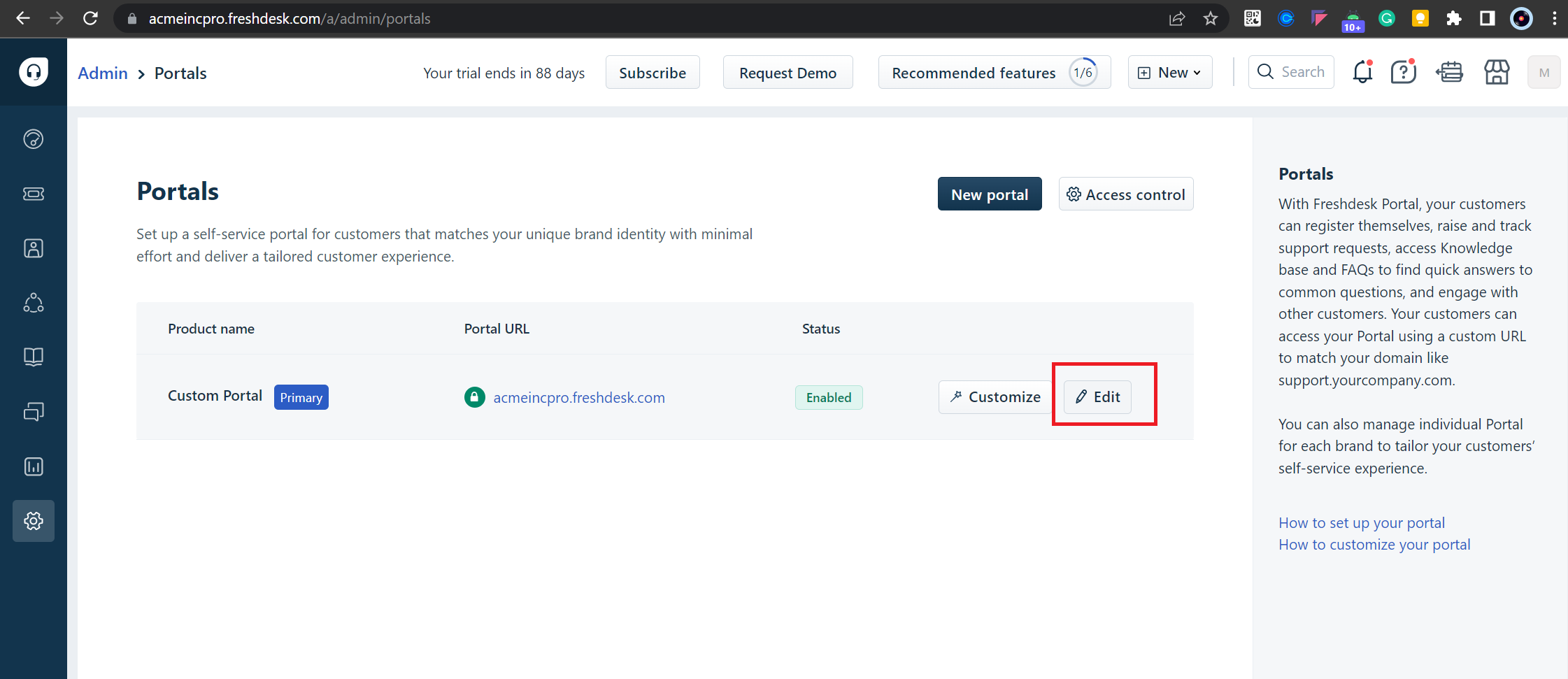
Task: Open the notifications bell
Action: tap(1362, 72)
